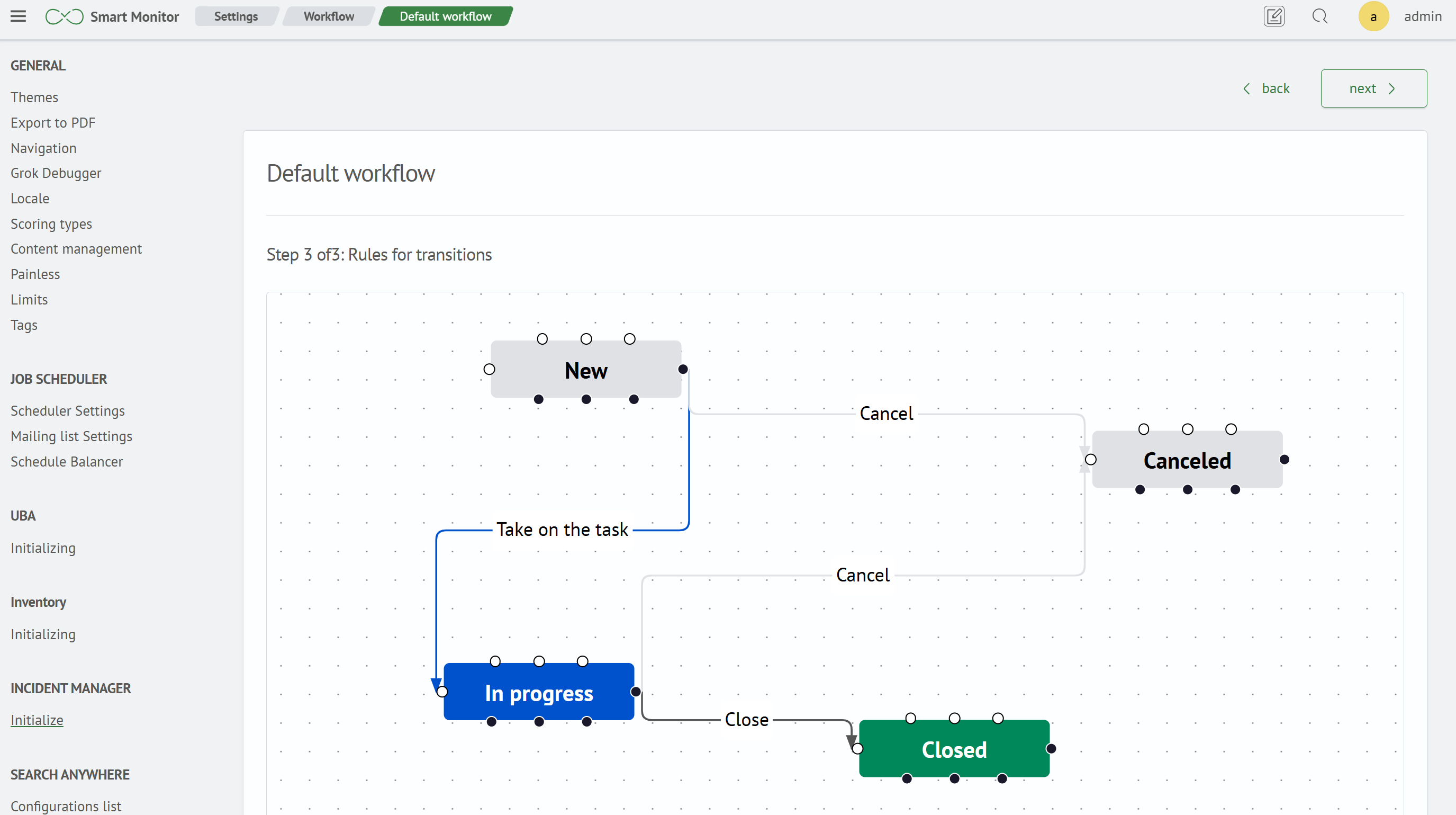Select the upper Cancel transition from New
Screen dimensions: 1456x815
click(887, 414)
